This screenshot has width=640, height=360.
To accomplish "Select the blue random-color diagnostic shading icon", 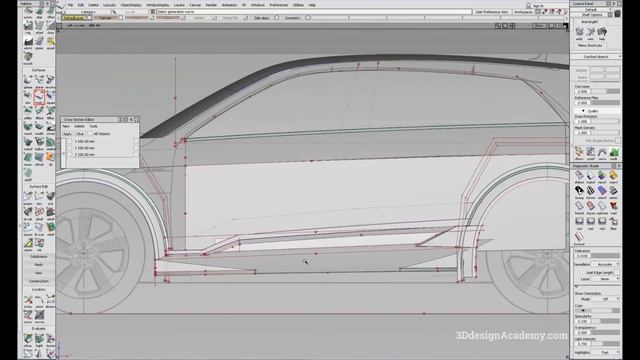I will [602, 191].
